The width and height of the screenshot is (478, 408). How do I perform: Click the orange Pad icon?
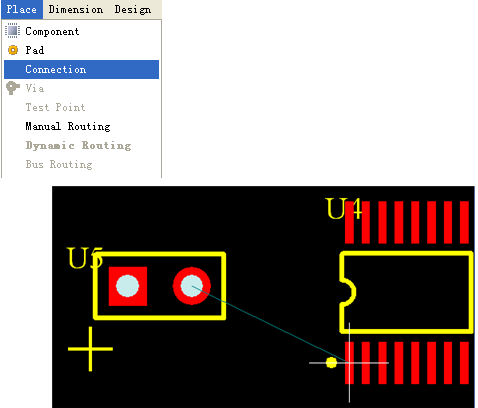click(x=13, y=50)
